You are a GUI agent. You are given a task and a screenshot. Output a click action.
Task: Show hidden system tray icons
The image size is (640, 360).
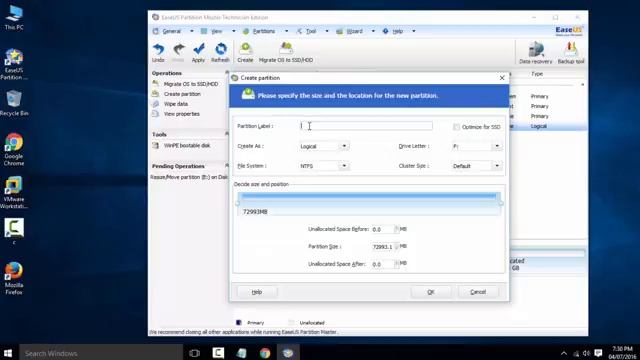coord(564,353)
